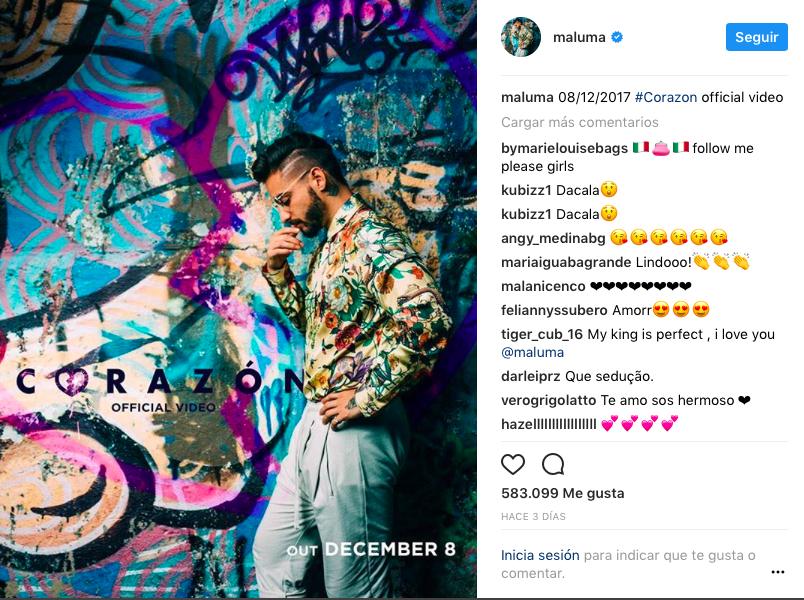Open the @maluma mention link

click(x=532, y=352)
